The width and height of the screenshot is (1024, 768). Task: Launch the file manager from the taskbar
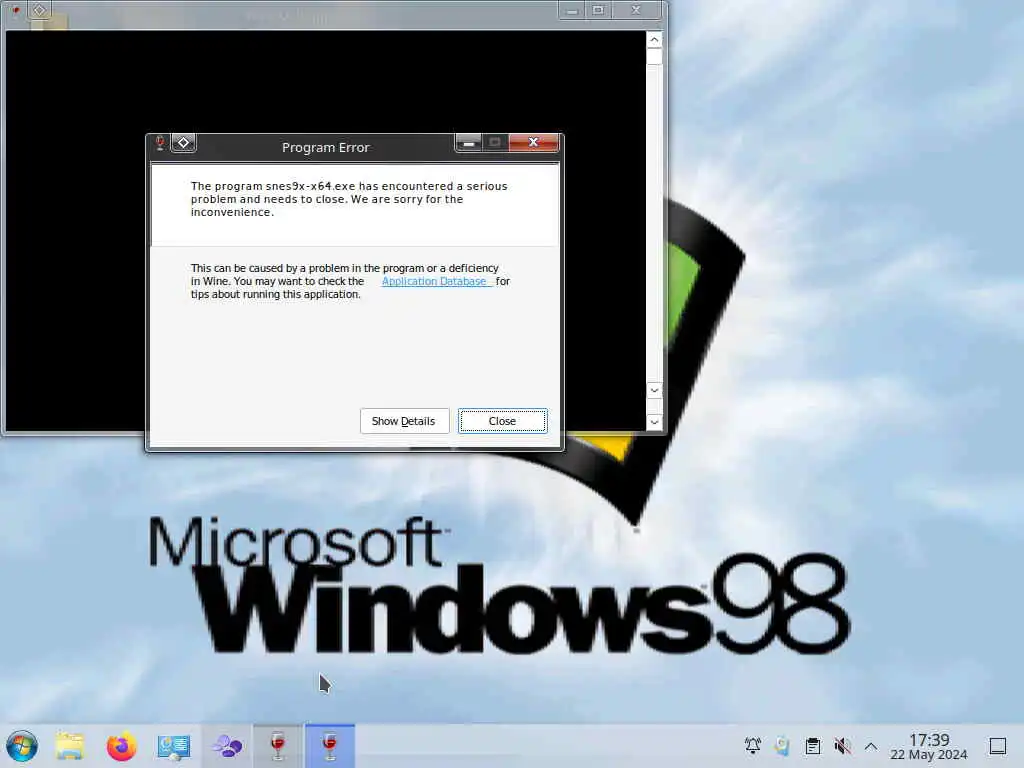tap(70, 746)
